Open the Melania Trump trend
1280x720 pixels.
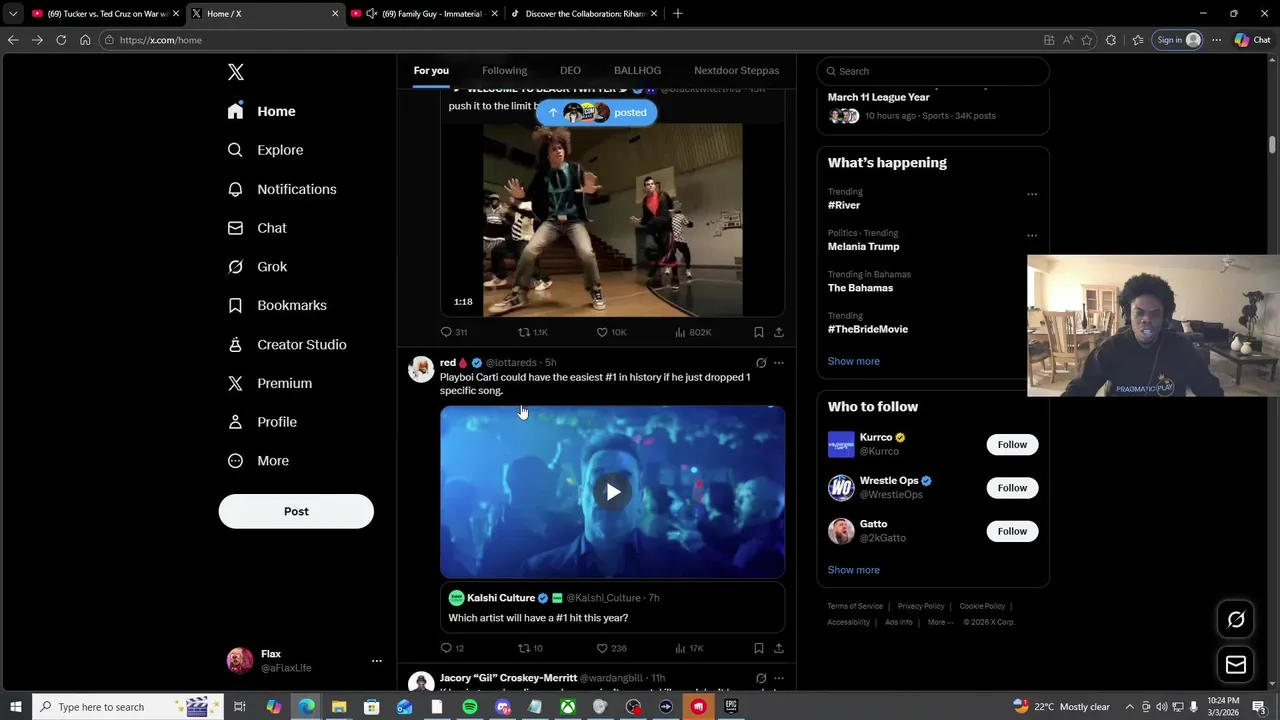(863, 246)
